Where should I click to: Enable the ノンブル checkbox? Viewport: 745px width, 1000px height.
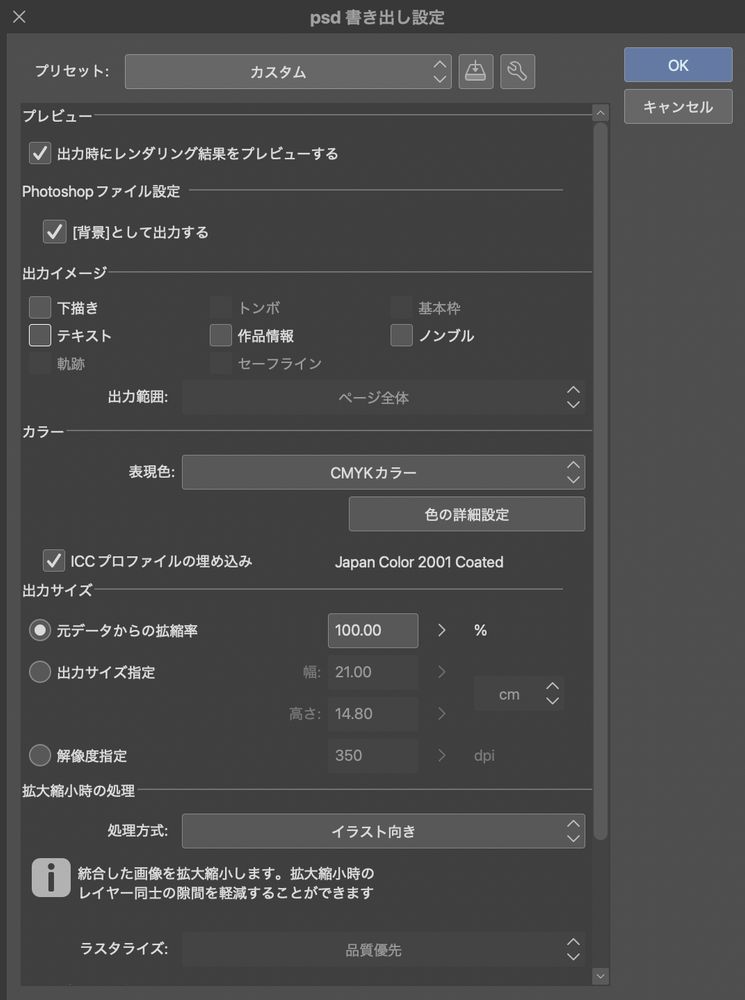tap(401, 335)
